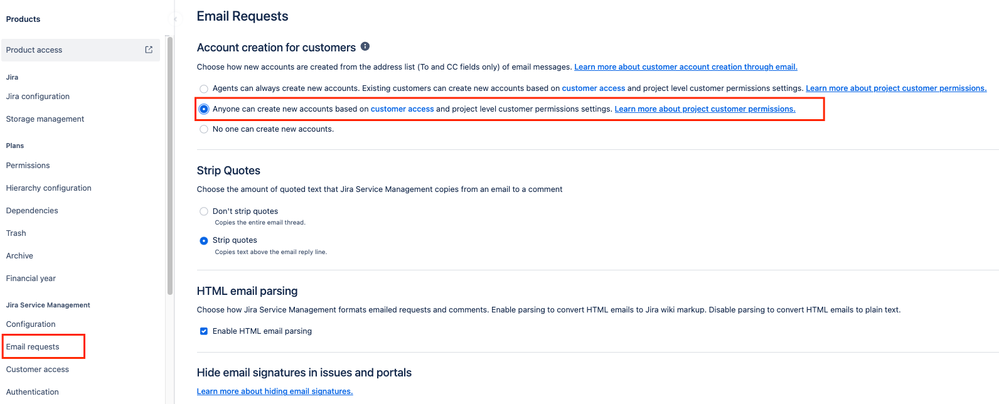Go to Customer access in the sidebar
Viewport: 999px width, 404px height.
point(38,370)
